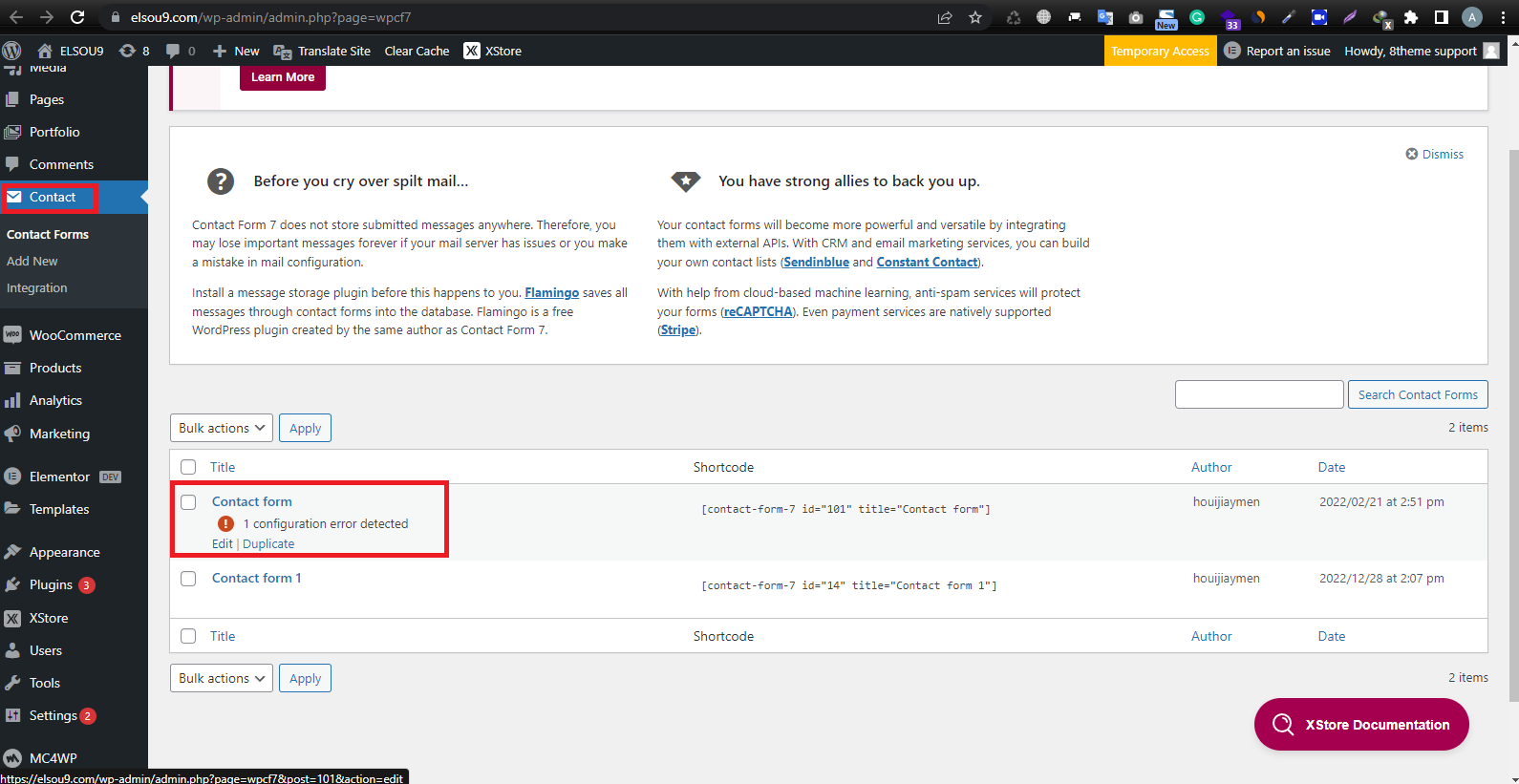Expand the top Bulk actions dropdown
1519x784 pixels.
tap(222, 428)
